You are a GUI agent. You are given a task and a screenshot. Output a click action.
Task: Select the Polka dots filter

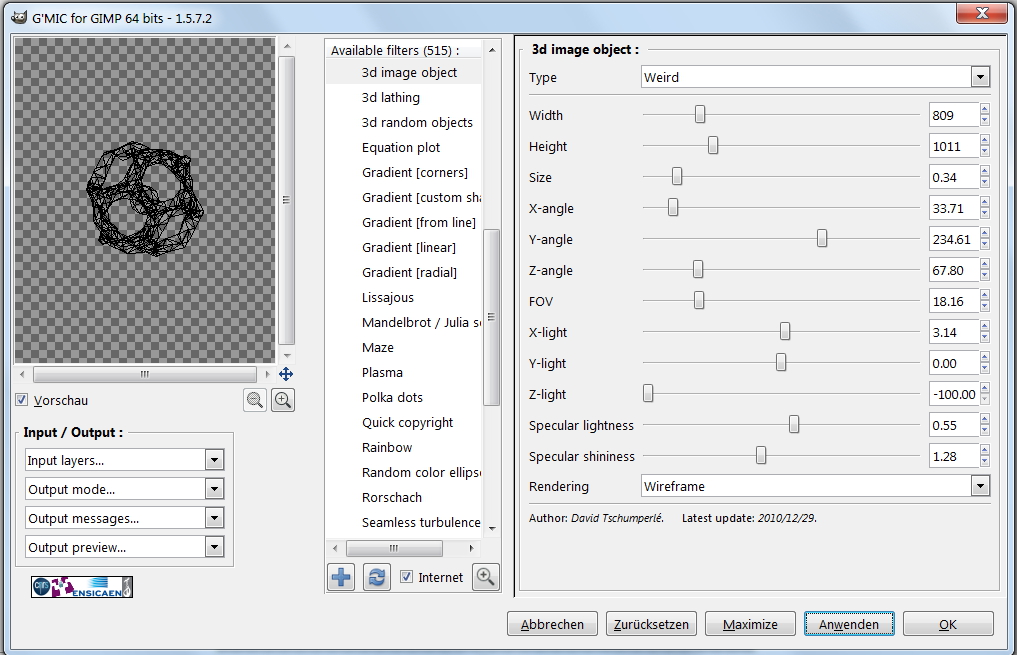point(392,397)
